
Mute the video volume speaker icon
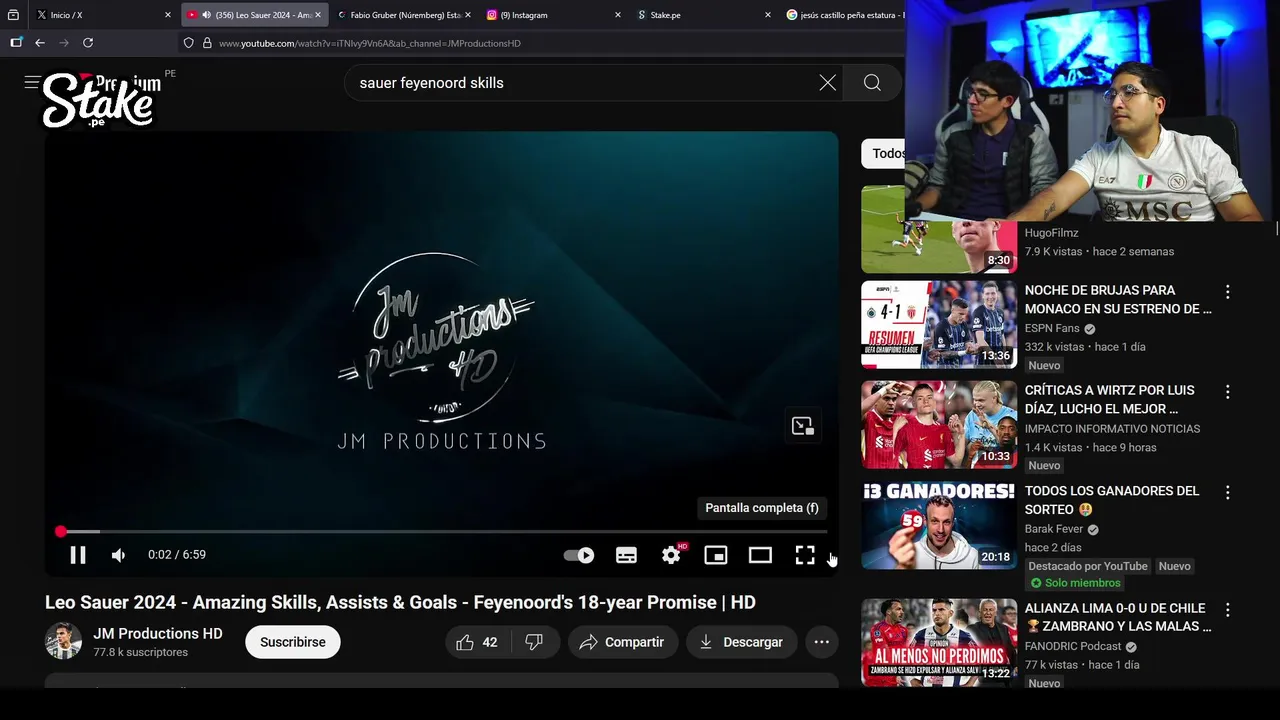click(x=119, y=555)
